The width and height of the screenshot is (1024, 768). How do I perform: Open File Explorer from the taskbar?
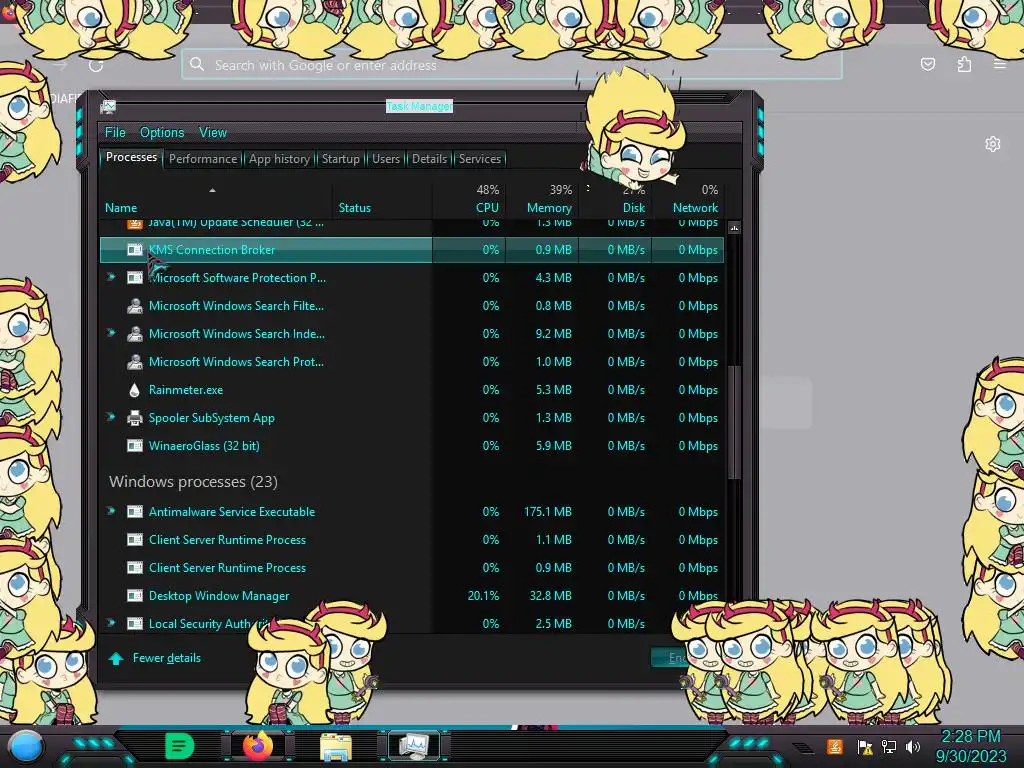click(336, 747)
